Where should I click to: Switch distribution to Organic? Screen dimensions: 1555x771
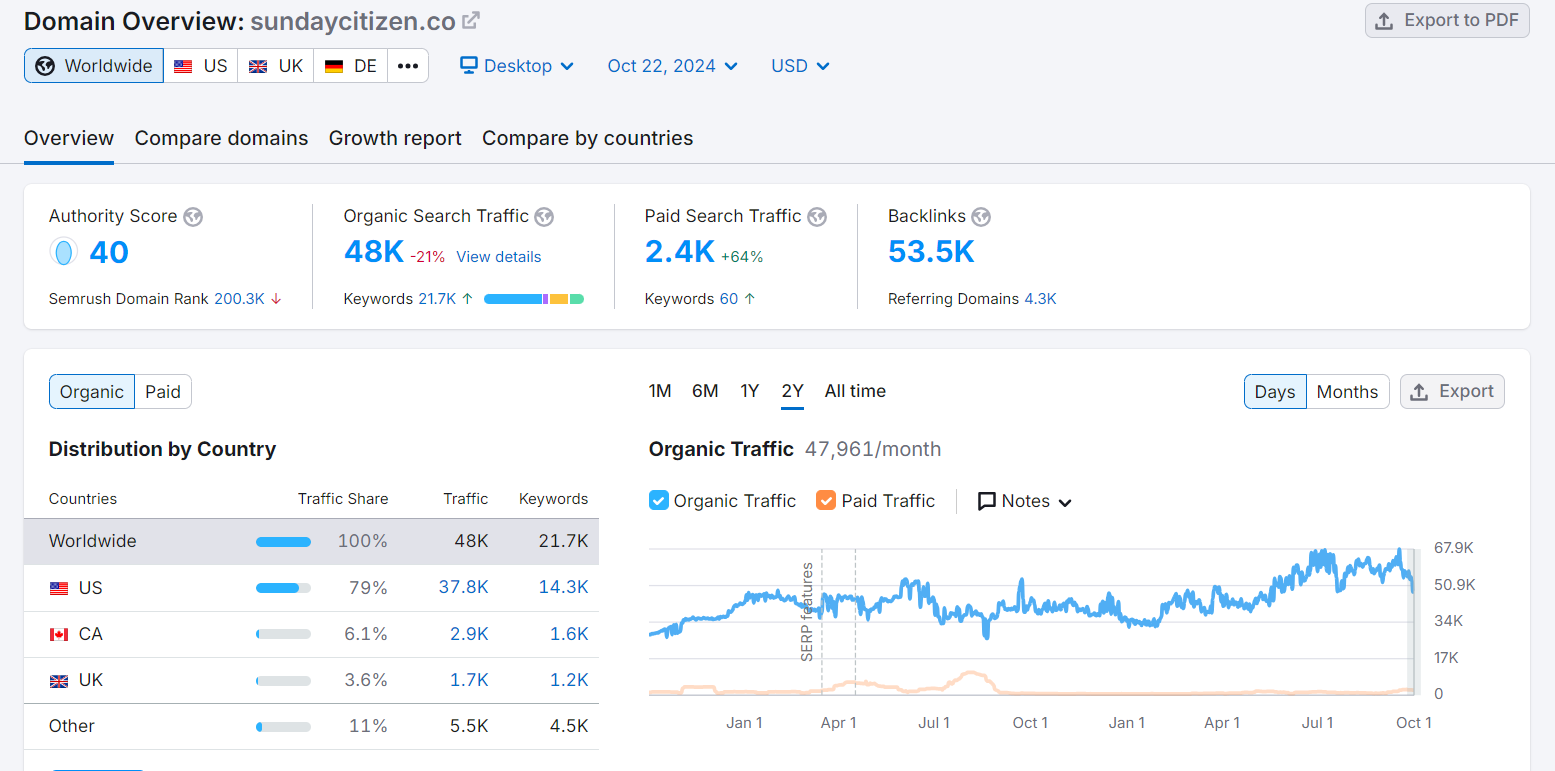pyautogui.click(x=92, y=392)
